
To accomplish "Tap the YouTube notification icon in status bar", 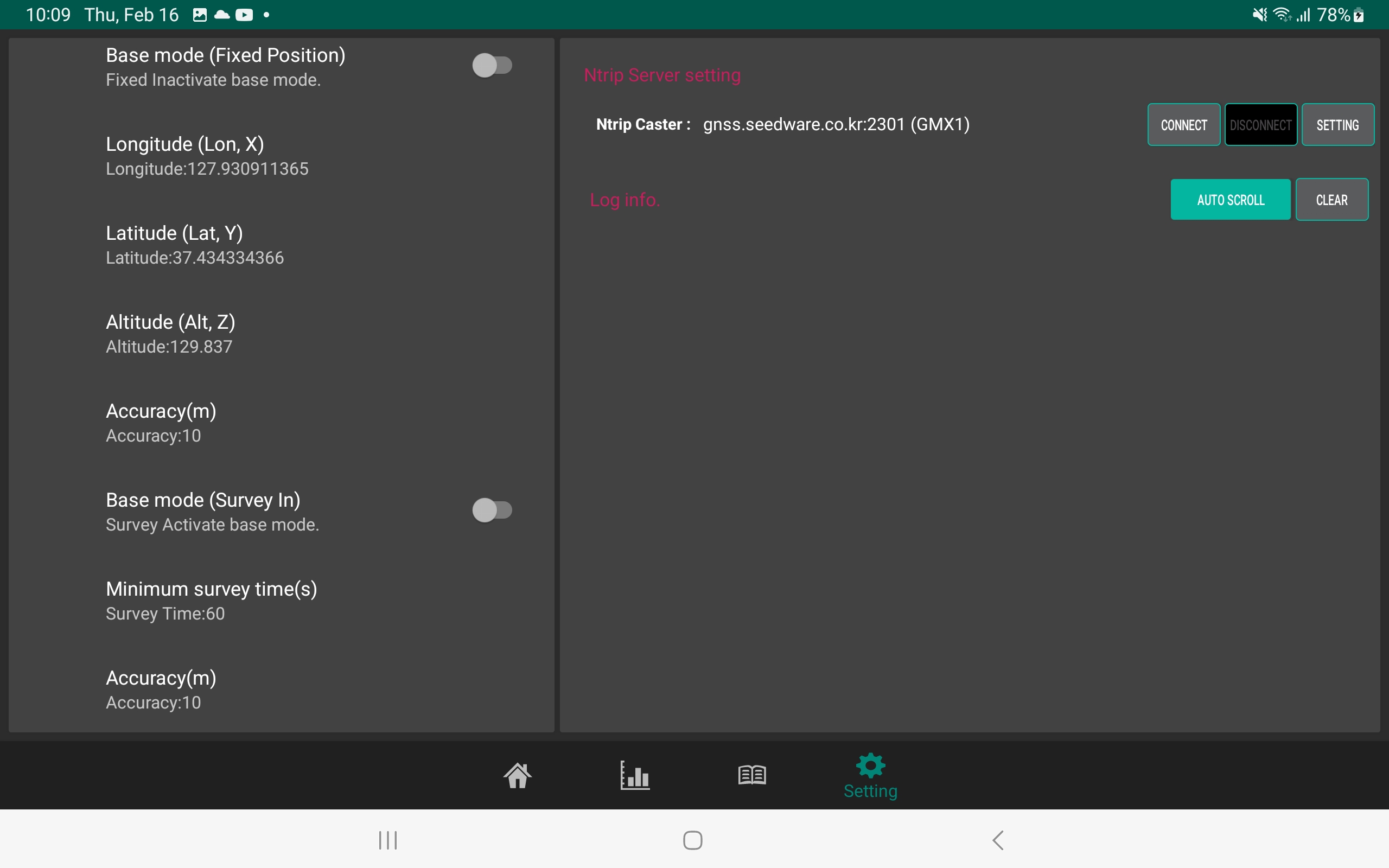I will [244, 15].
